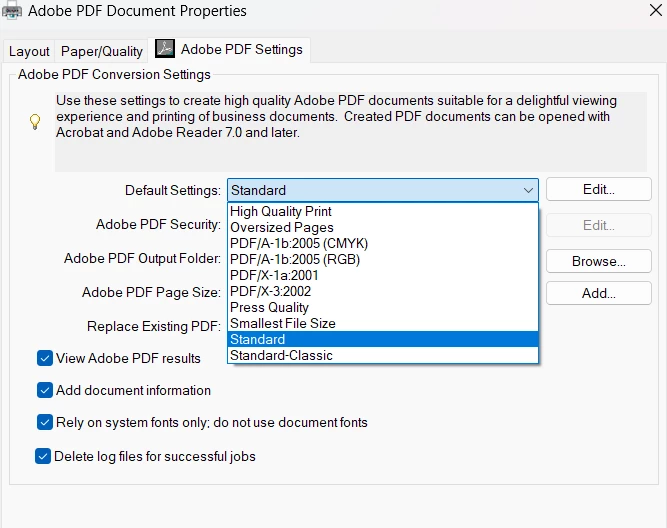This screenshot has height=528, width=667.
Task: Toggle Add document information checkbox
Action: (45, 390)
